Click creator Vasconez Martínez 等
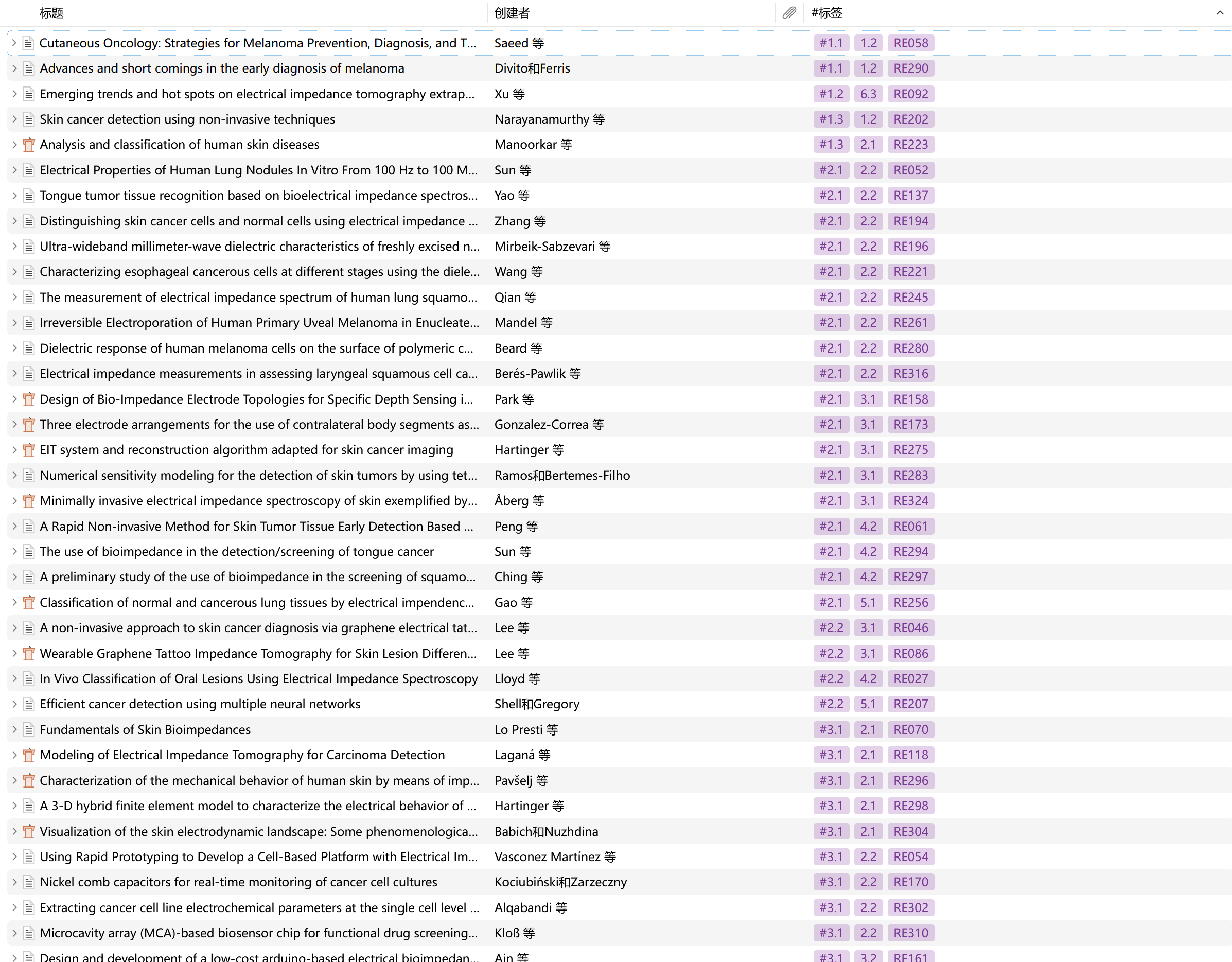 click(x=555, y=856)
